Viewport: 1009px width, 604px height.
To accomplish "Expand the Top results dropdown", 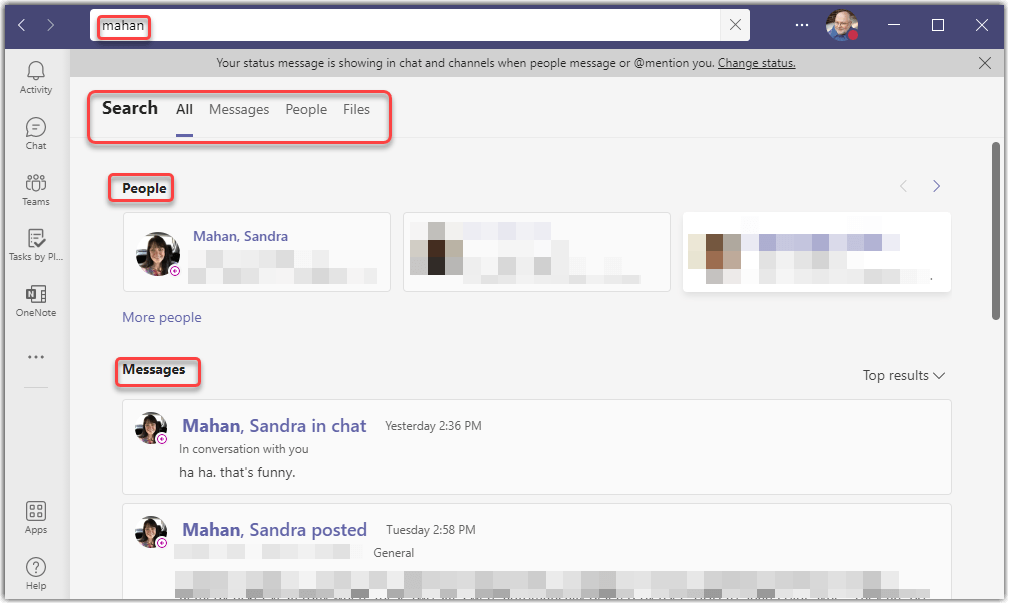I will click(903, 376).
